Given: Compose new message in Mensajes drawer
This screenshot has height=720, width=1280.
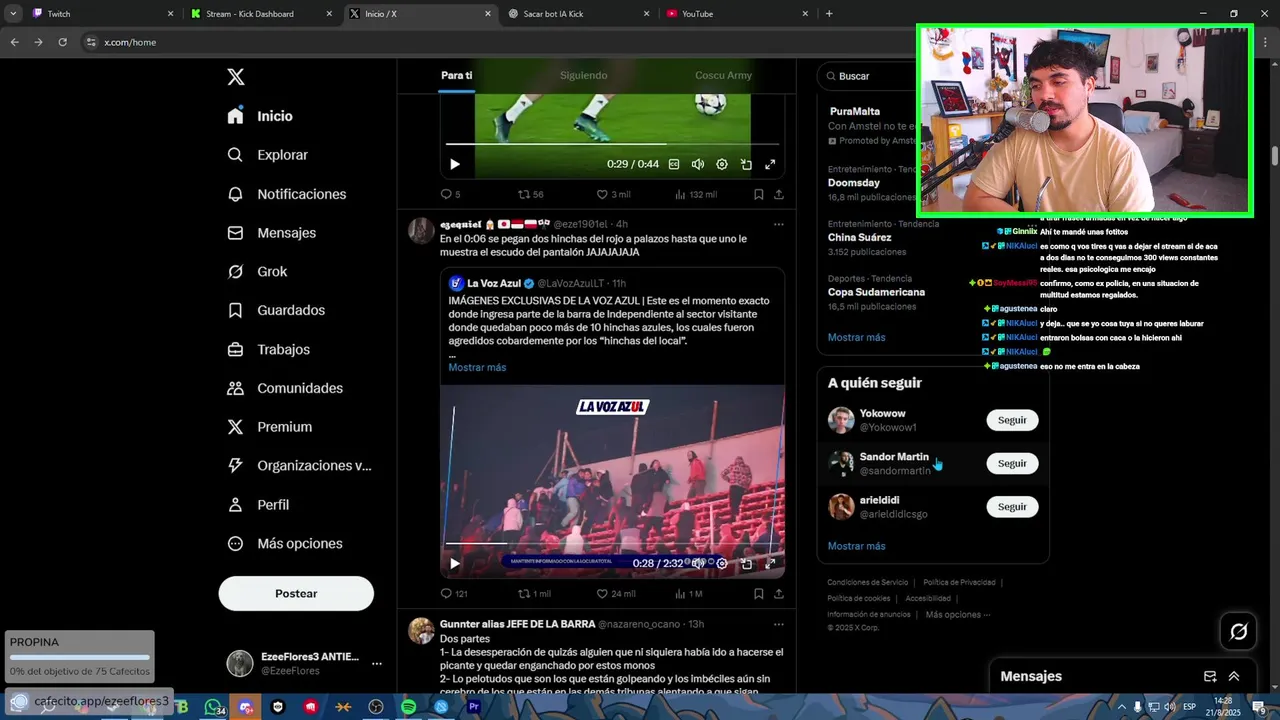Looking at the screenshot, I should [1210, 676].
